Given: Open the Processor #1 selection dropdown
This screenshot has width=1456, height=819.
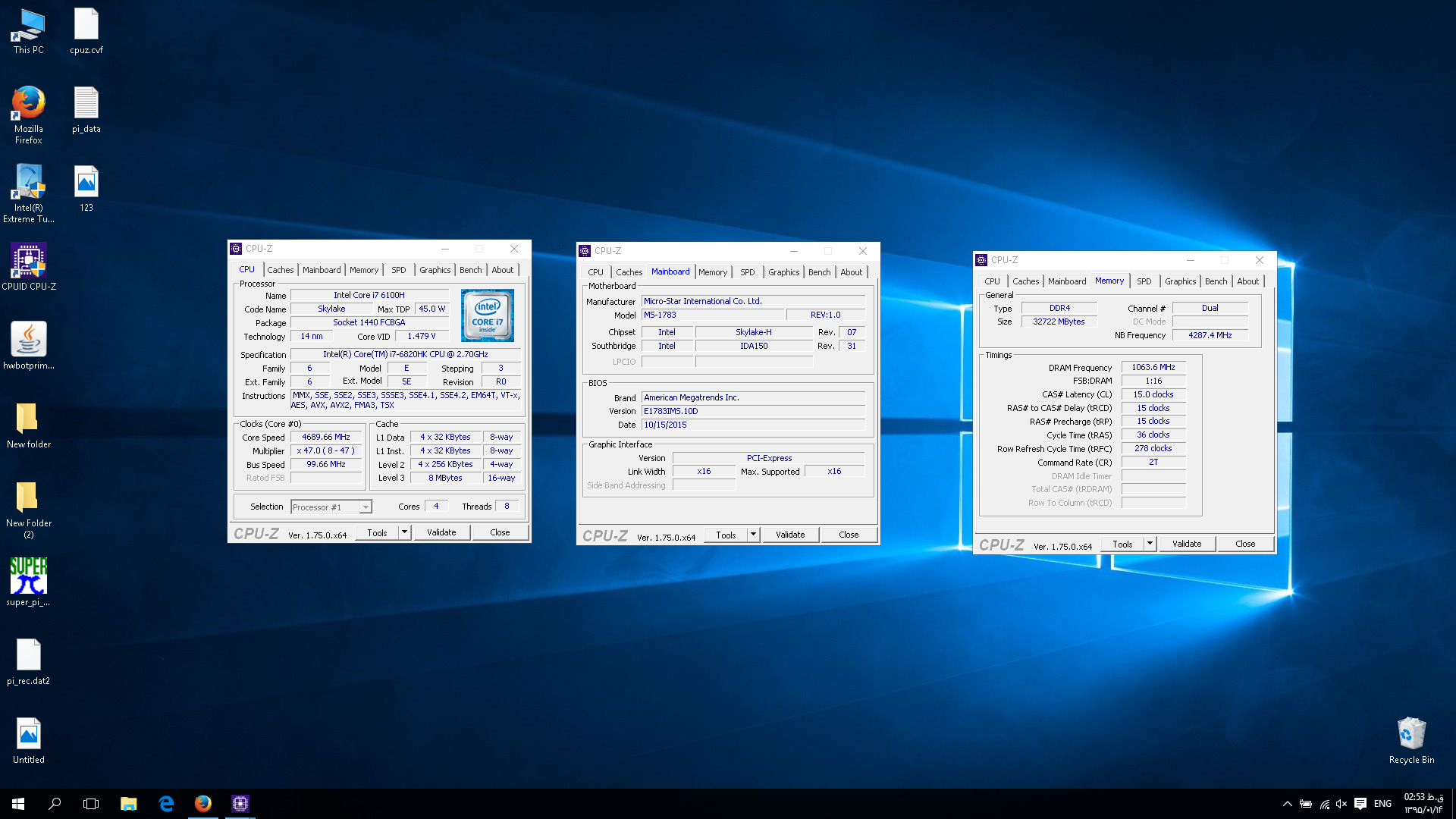Looking at the screenshot, I should coord(331,507).
